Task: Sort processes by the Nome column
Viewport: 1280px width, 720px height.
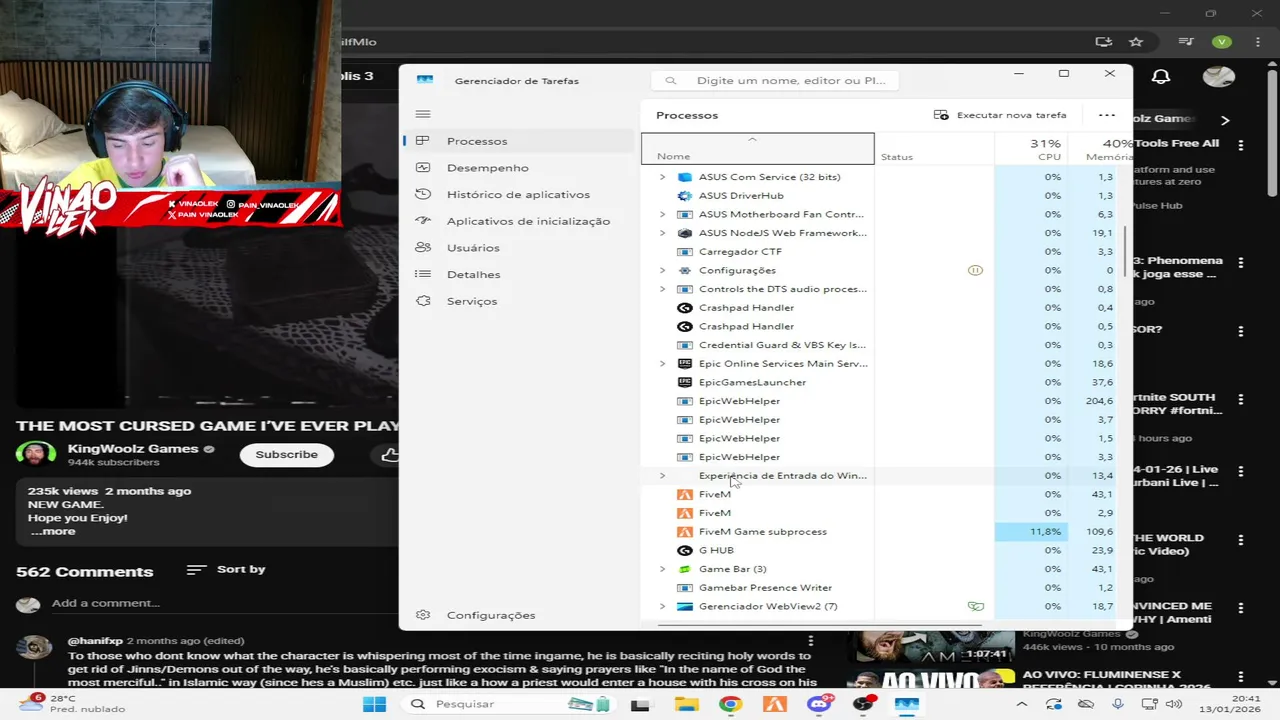Action: click(757, 149)
